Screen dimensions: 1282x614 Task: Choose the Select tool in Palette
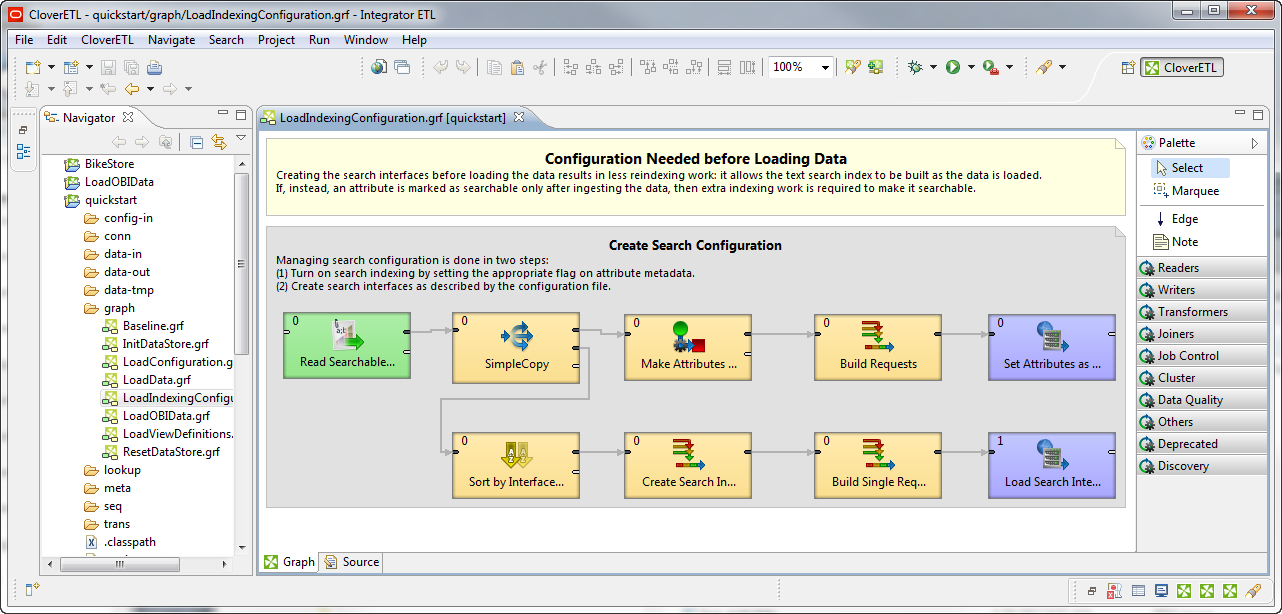click(1190, 168)
